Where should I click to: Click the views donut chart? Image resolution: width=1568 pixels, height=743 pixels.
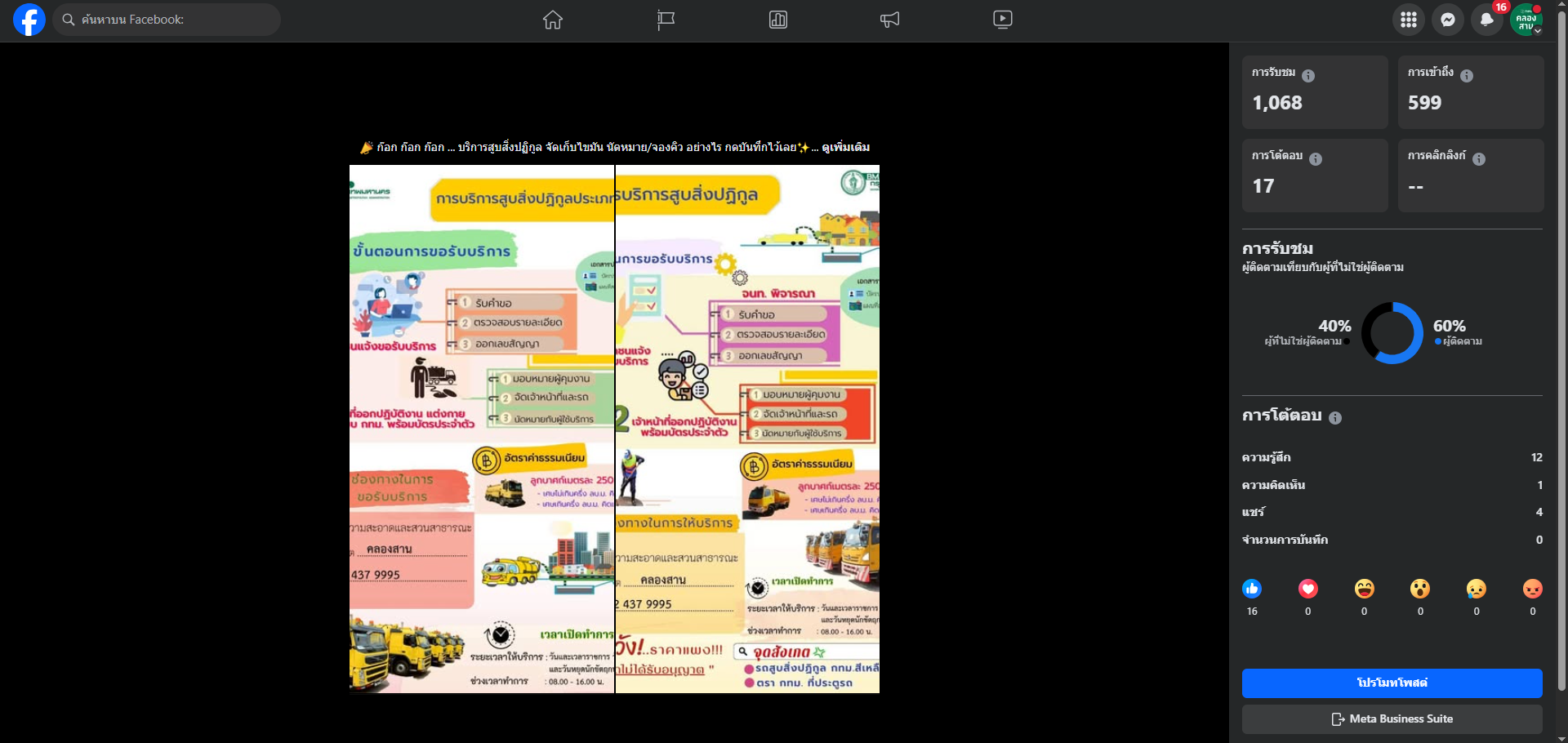(x=1392, y=333)
